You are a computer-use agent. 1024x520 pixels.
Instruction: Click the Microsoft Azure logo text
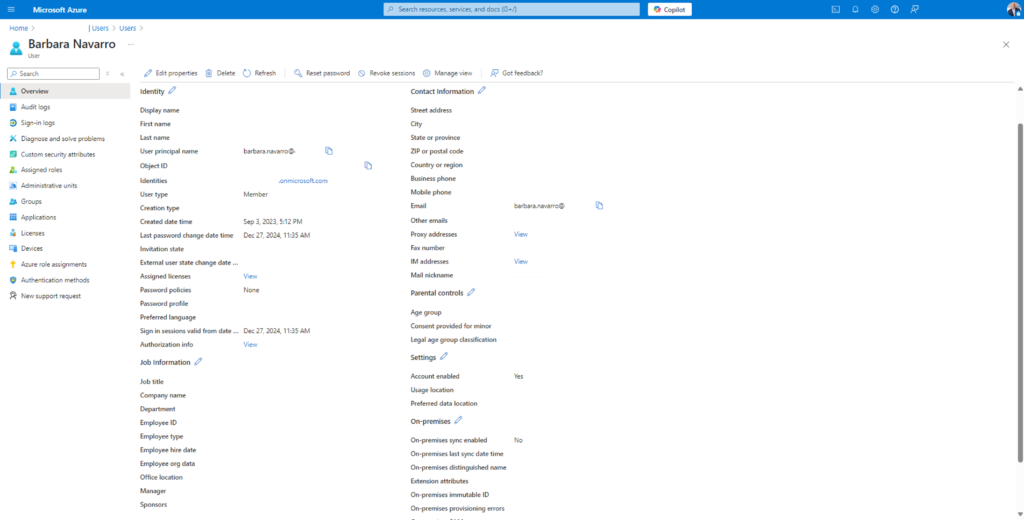click(x=59, y=9)
